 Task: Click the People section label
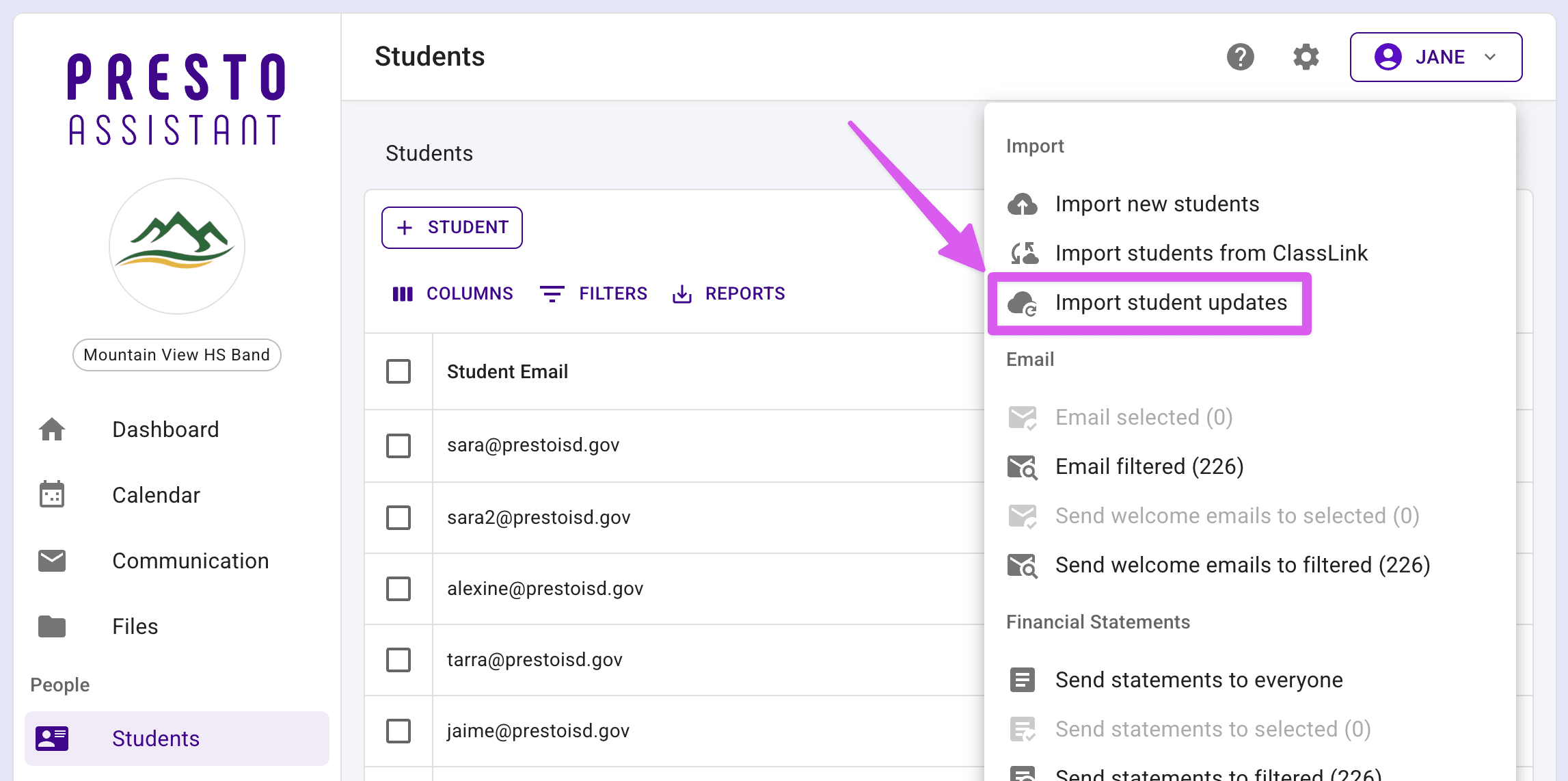60,685
